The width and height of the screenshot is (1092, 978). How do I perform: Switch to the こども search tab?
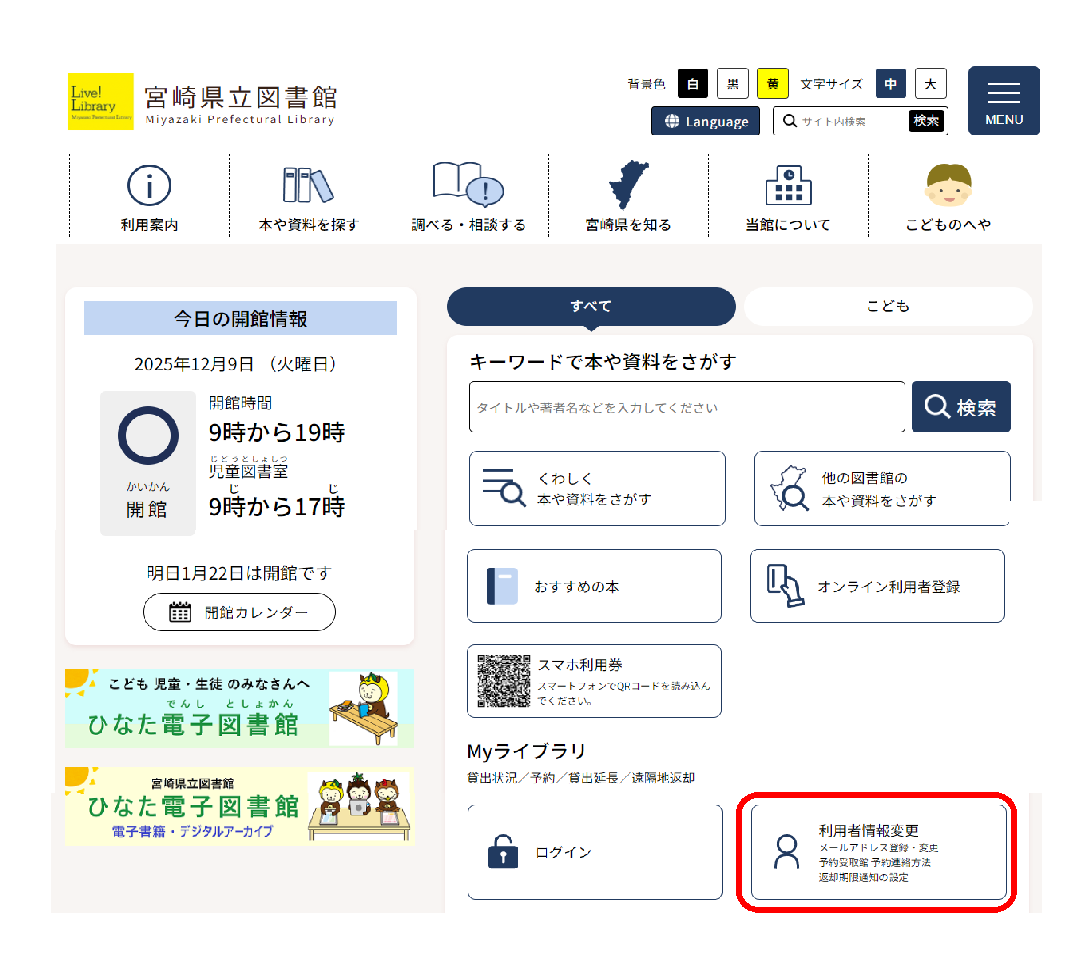(888, 306)
